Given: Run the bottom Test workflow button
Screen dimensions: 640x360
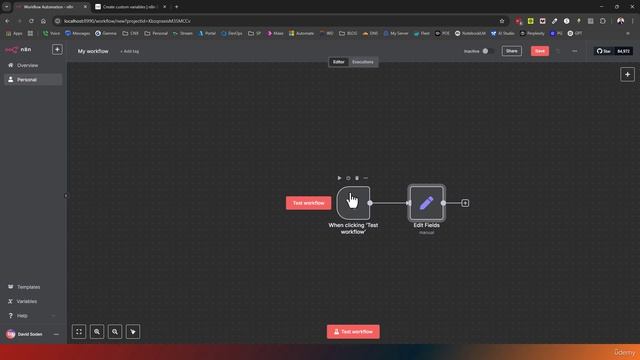Looking at the screenshot, I should (353, 332).
